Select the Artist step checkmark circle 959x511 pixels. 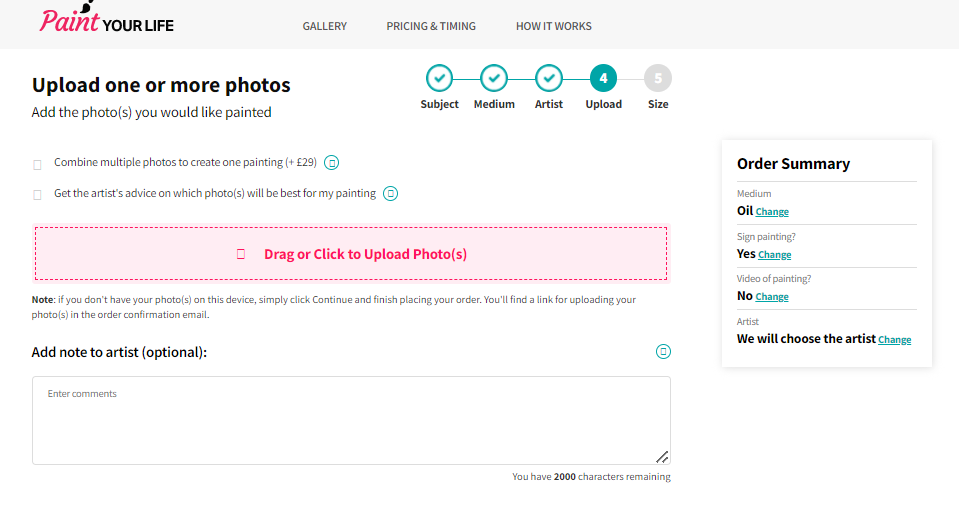pyautogui.click(x=549, y=78)
